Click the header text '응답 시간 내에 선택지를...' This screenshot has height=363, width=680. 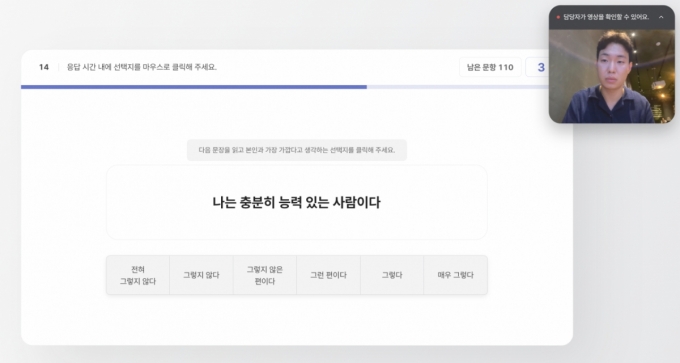coord(141,67)
